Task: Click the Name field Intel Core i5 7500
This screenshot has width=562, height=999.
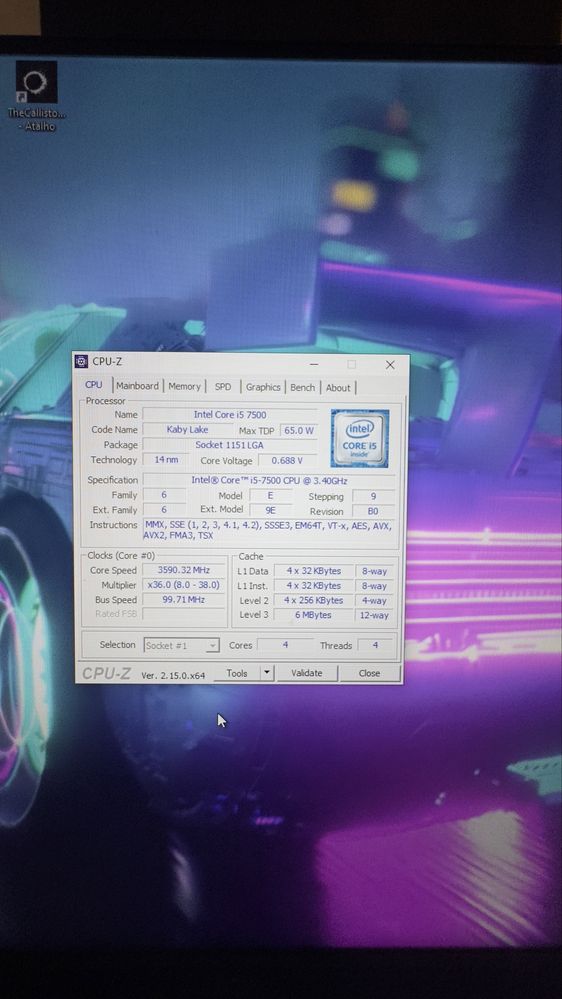Action: [x=230, y=415]
